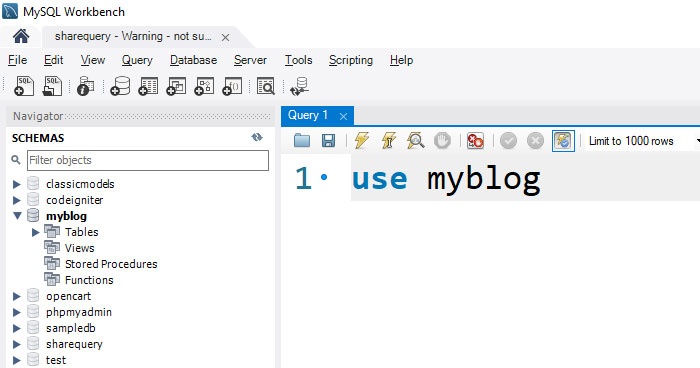Open the object inspector info icon
Screen dimensions: 700x368
point(85,86)
